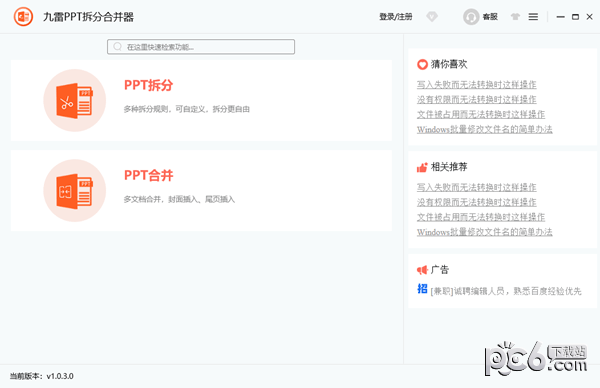This screenshot has width=600, height=388.
Task: Open 客服 customer service
Action: coord(490,17)
